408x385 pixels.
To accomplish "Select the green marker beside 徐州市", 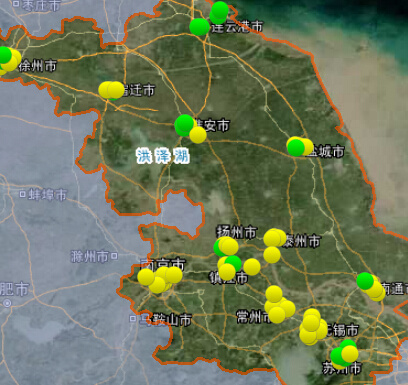I will pyautogui.click(x=3, y=55).
